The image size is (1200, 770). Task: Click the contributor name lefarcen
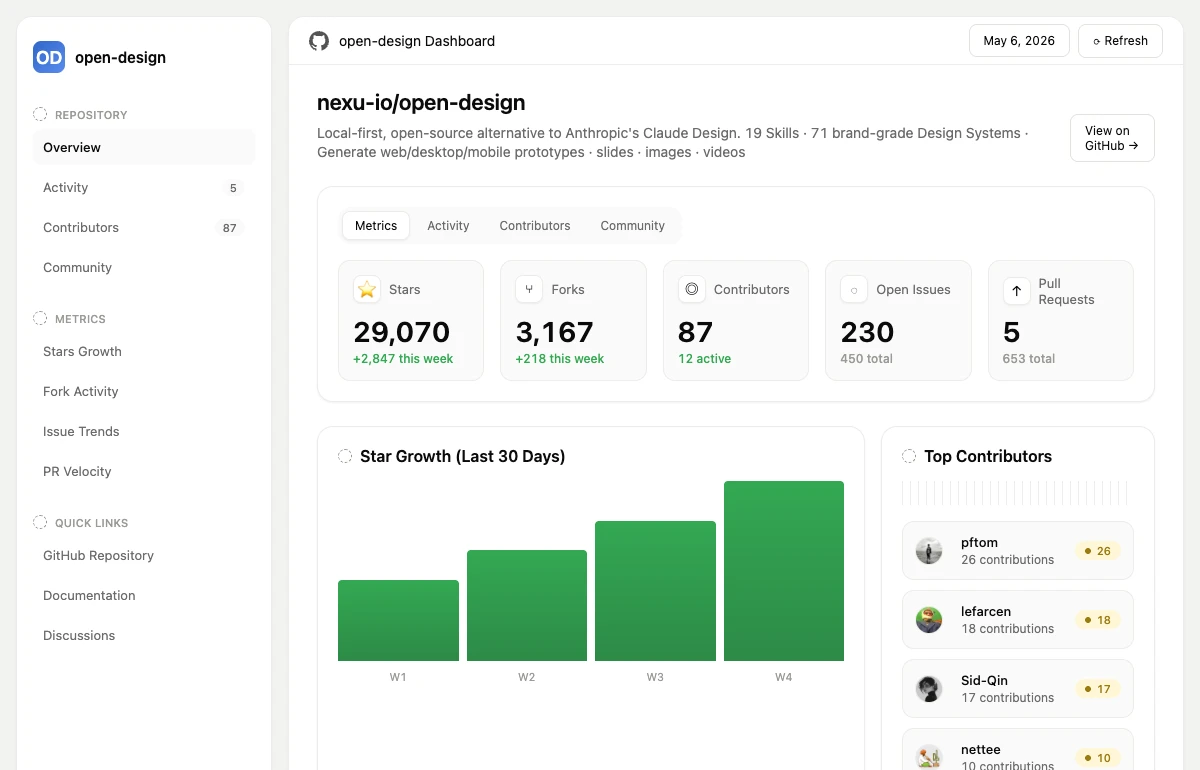pyautogui.click(x=986, y=611)
